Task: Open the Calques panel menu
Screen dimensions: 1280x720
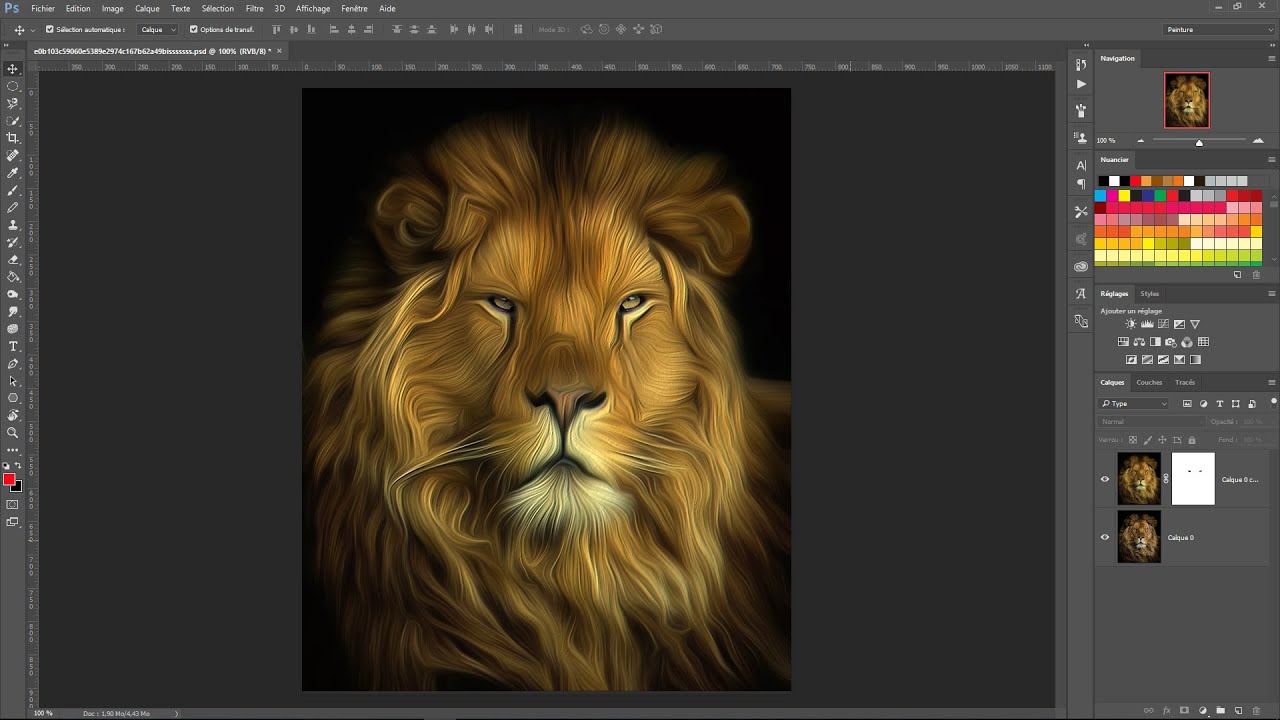Action: 1272,383
